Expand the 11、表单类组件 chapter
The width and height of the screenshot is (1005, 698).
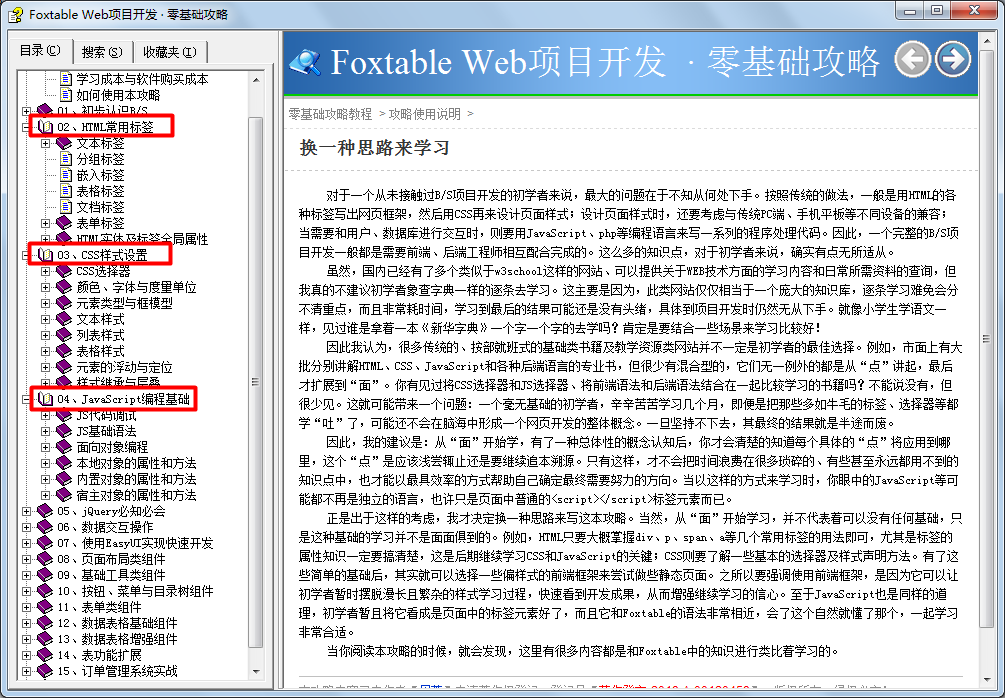click(x=26, y=608)
